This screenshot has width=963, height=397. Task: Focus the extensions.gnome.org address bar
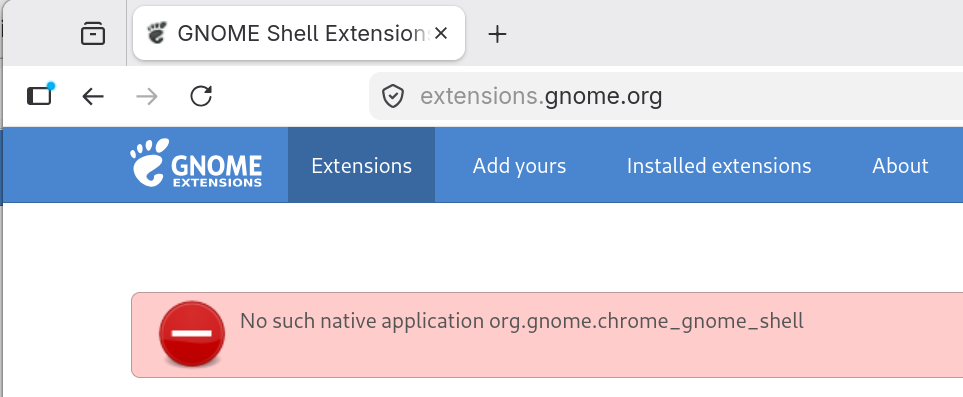point(666,96)
